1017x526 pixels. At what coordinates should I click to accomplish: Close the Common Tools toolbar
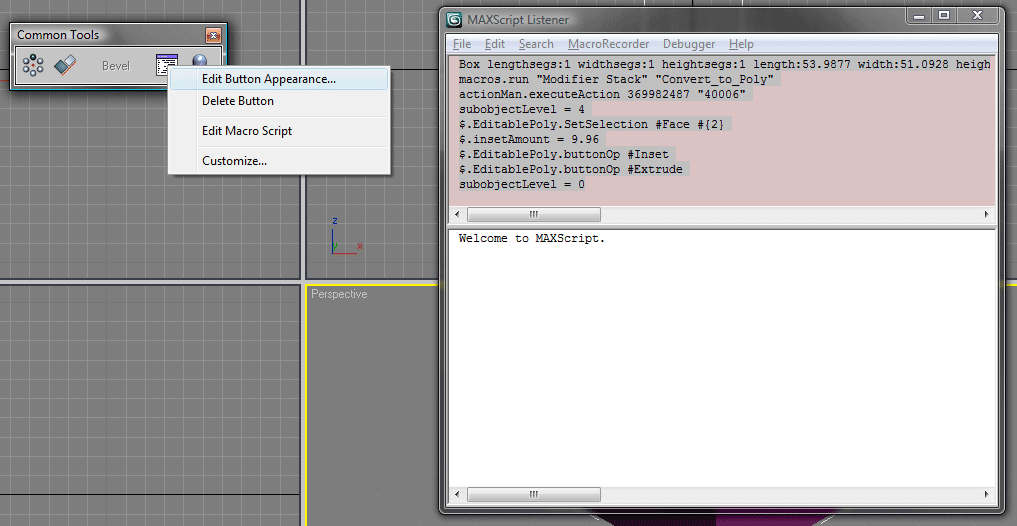[x=213, y=35]
